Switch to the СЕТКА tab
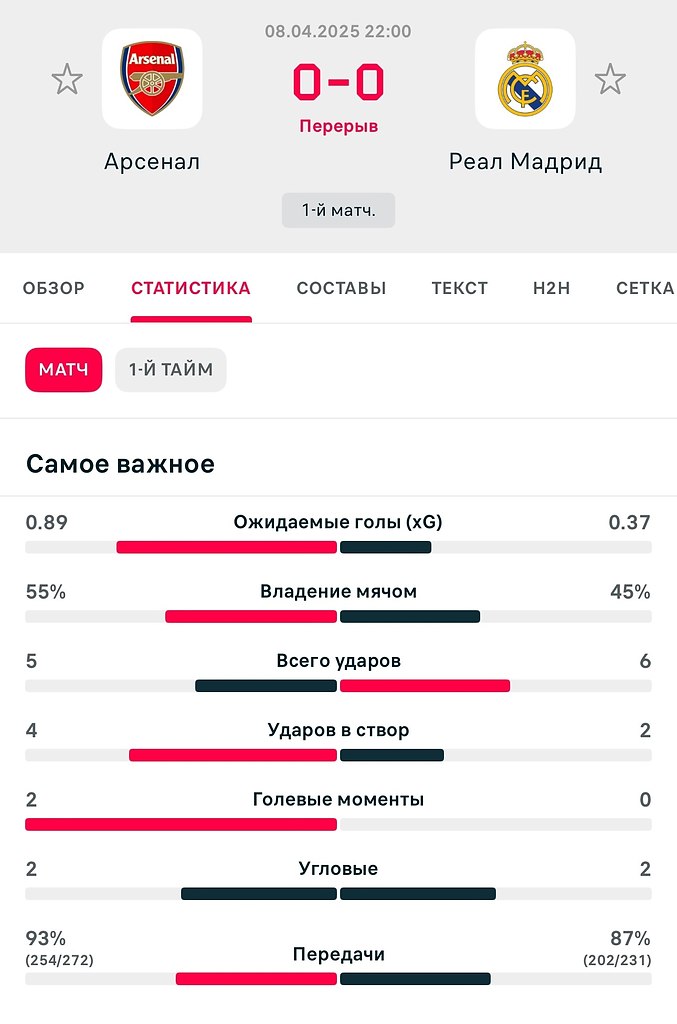 (x=644, y=289)
